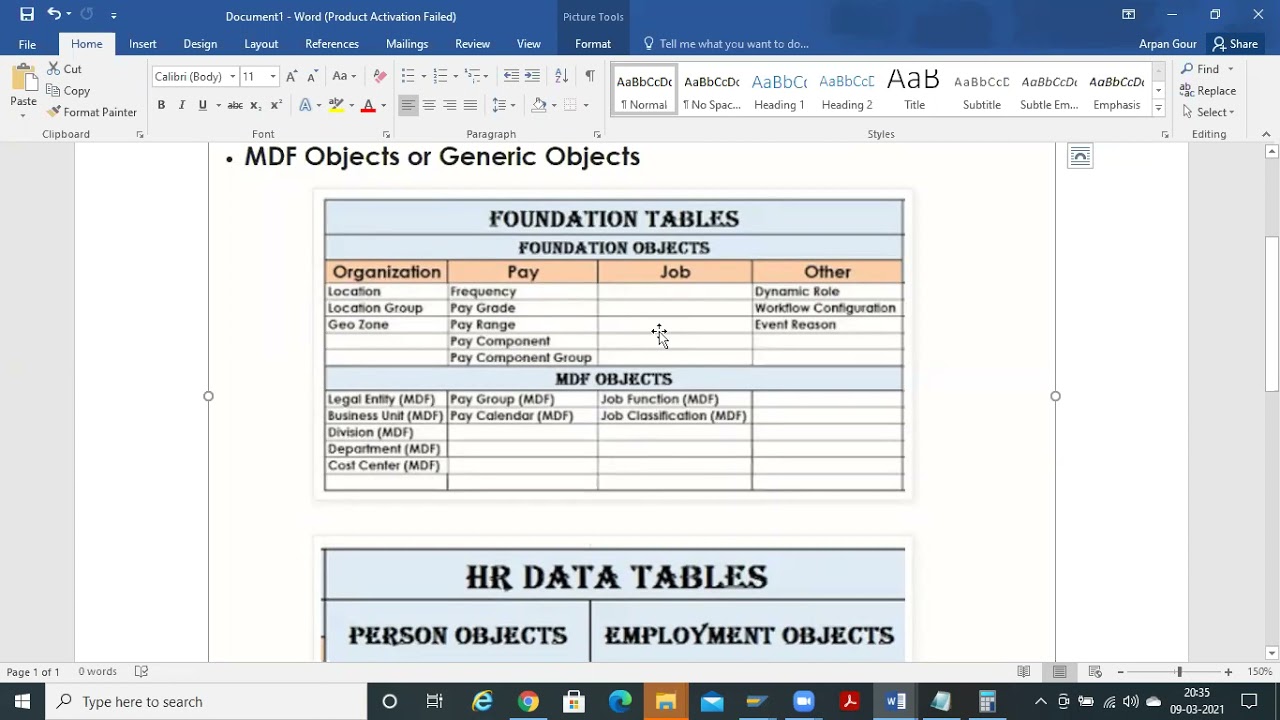
Task: Click the Windows taskbar search box
Action: [206, 701]
